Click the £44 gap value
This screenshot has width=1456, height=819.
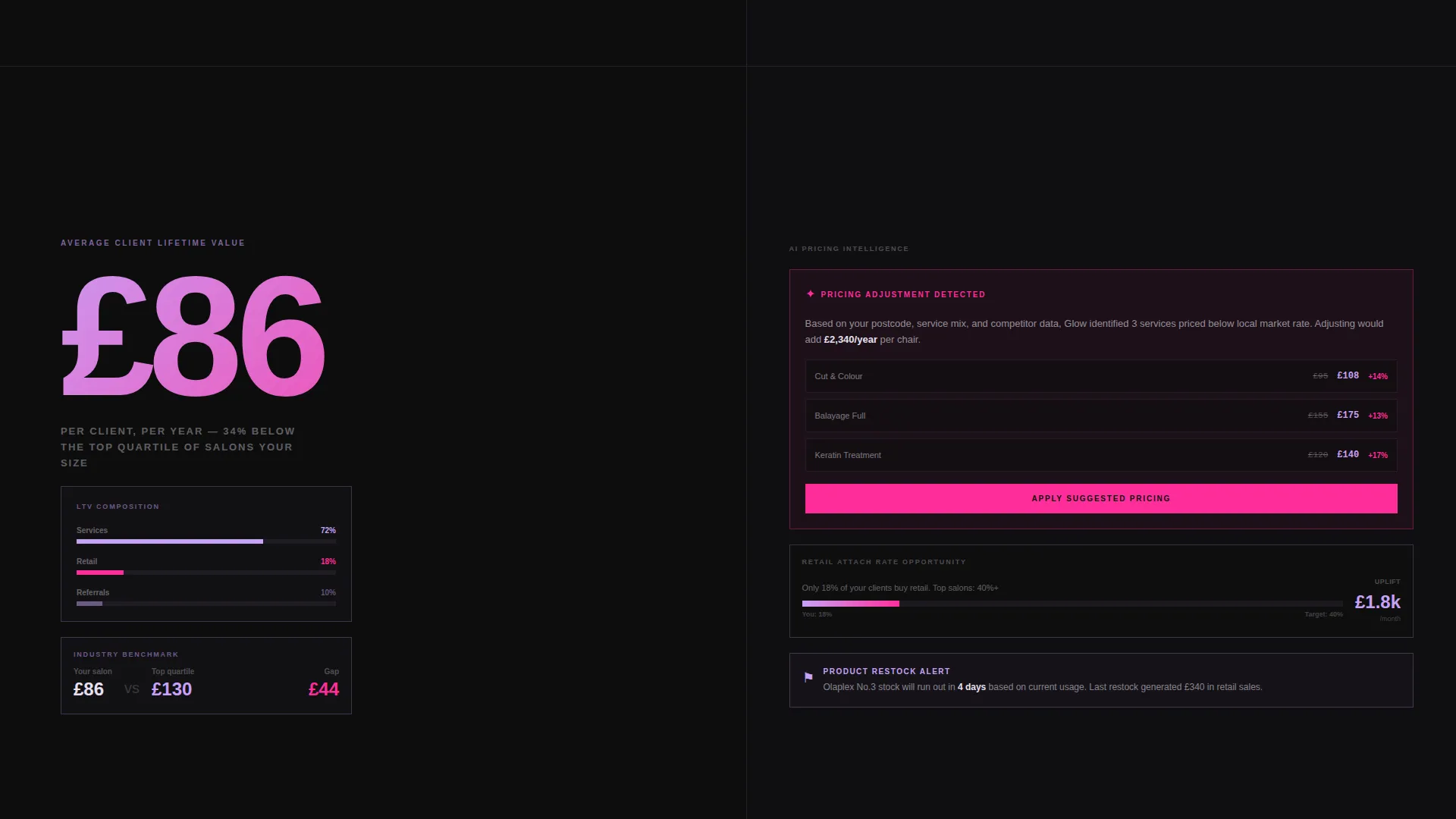point(324,689)
